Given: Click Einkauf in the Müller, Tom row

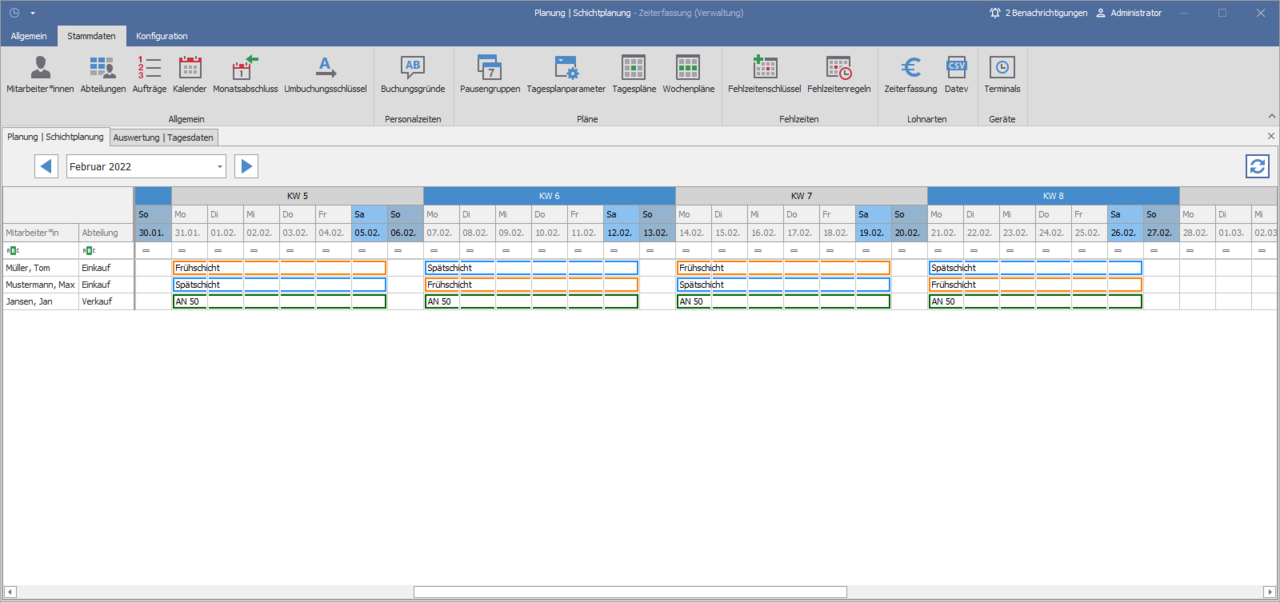Looking at the screenshot, I should [x=106, y=268].
